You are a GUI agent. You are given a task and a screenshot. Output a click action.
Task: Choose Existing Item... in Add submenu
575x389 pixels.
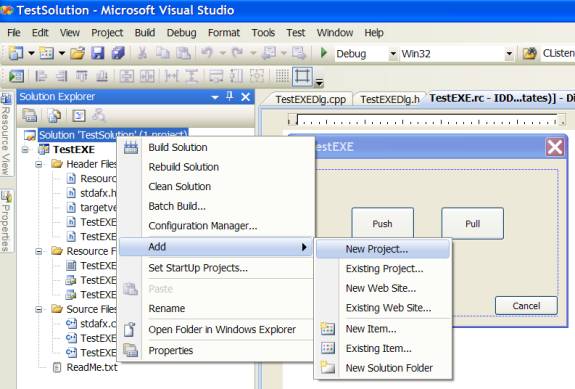point(383,348)
